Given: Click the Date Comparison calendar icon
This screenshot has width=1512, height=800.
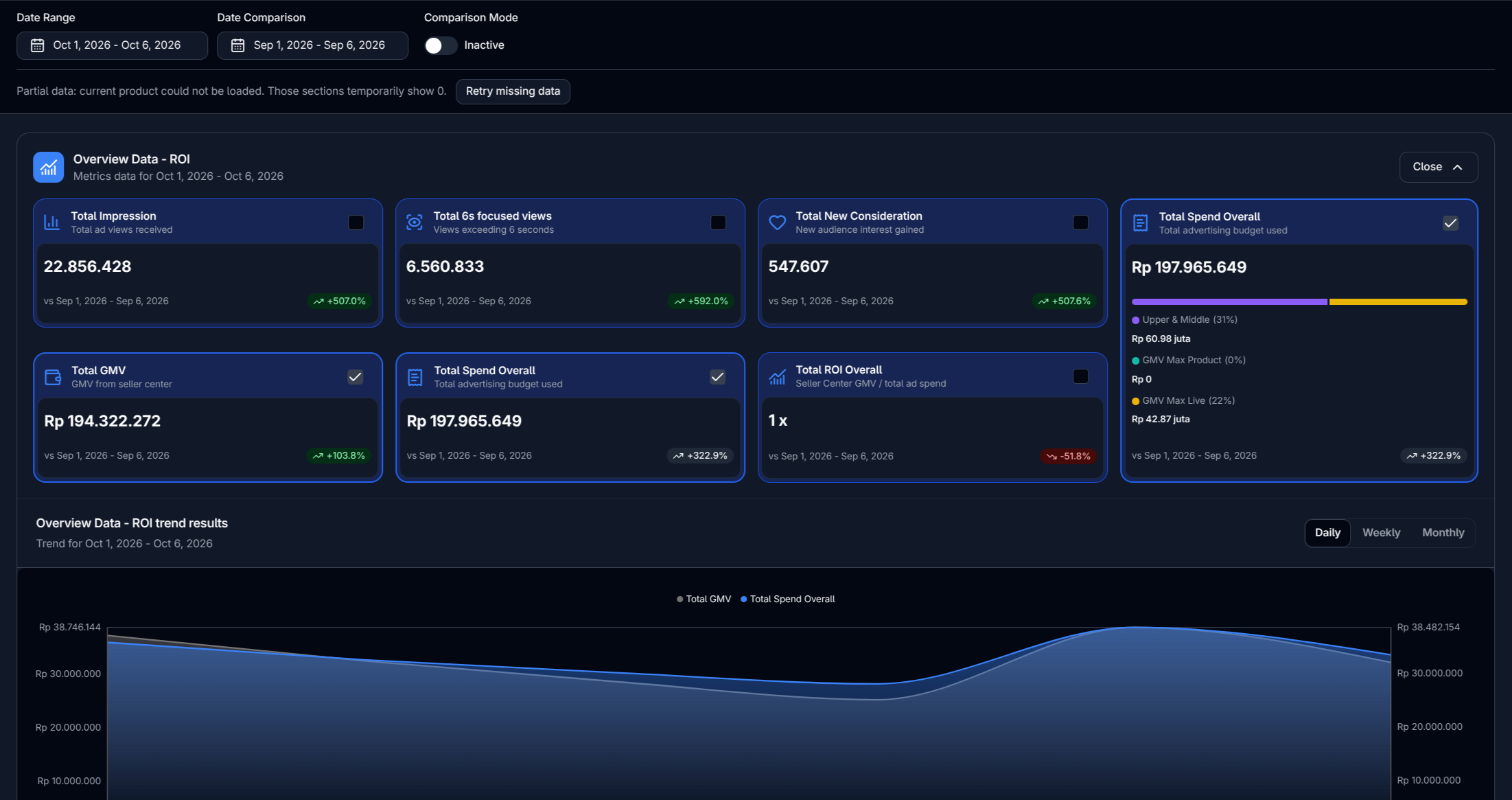Looking at the screenshot, I should 237,45.
